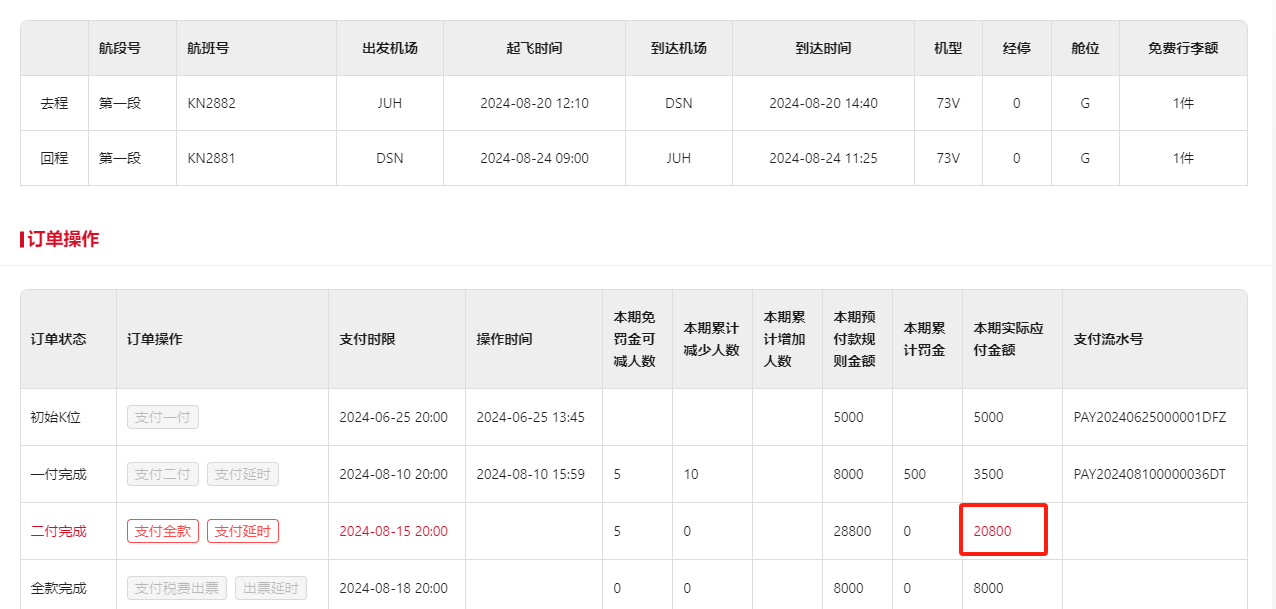Select flight number KN2882
This screenshot has height=609, width=1276.
[212, 103]
